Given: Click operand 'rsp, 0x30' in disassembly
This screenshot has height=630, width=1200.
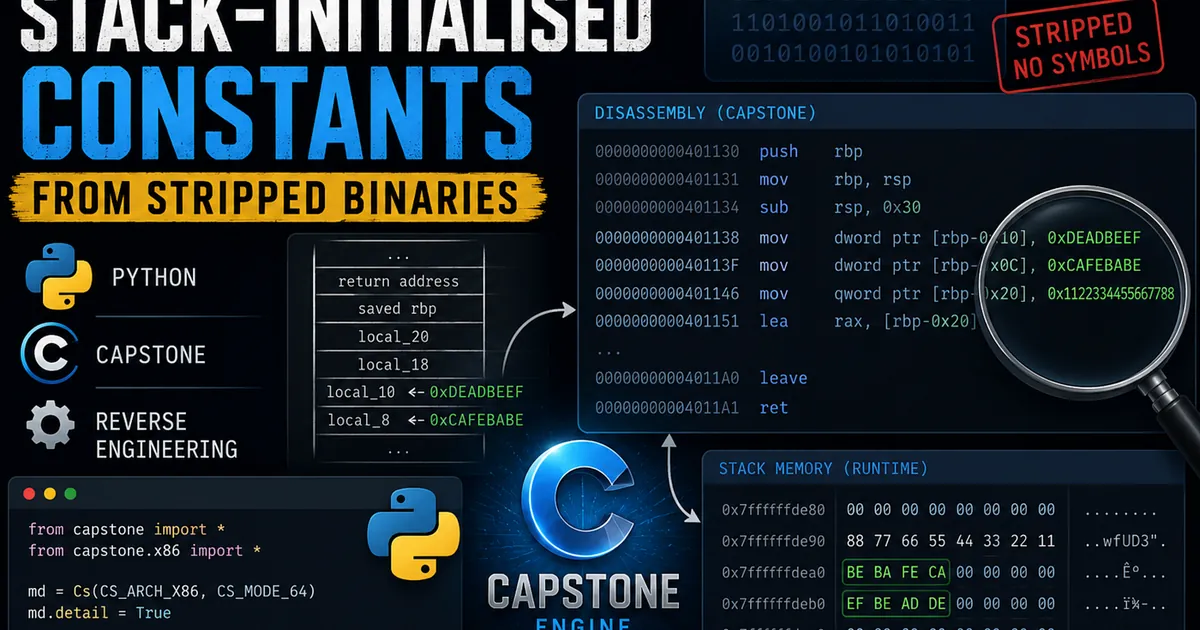Looking at the screenshot, I should pos(877,208).
